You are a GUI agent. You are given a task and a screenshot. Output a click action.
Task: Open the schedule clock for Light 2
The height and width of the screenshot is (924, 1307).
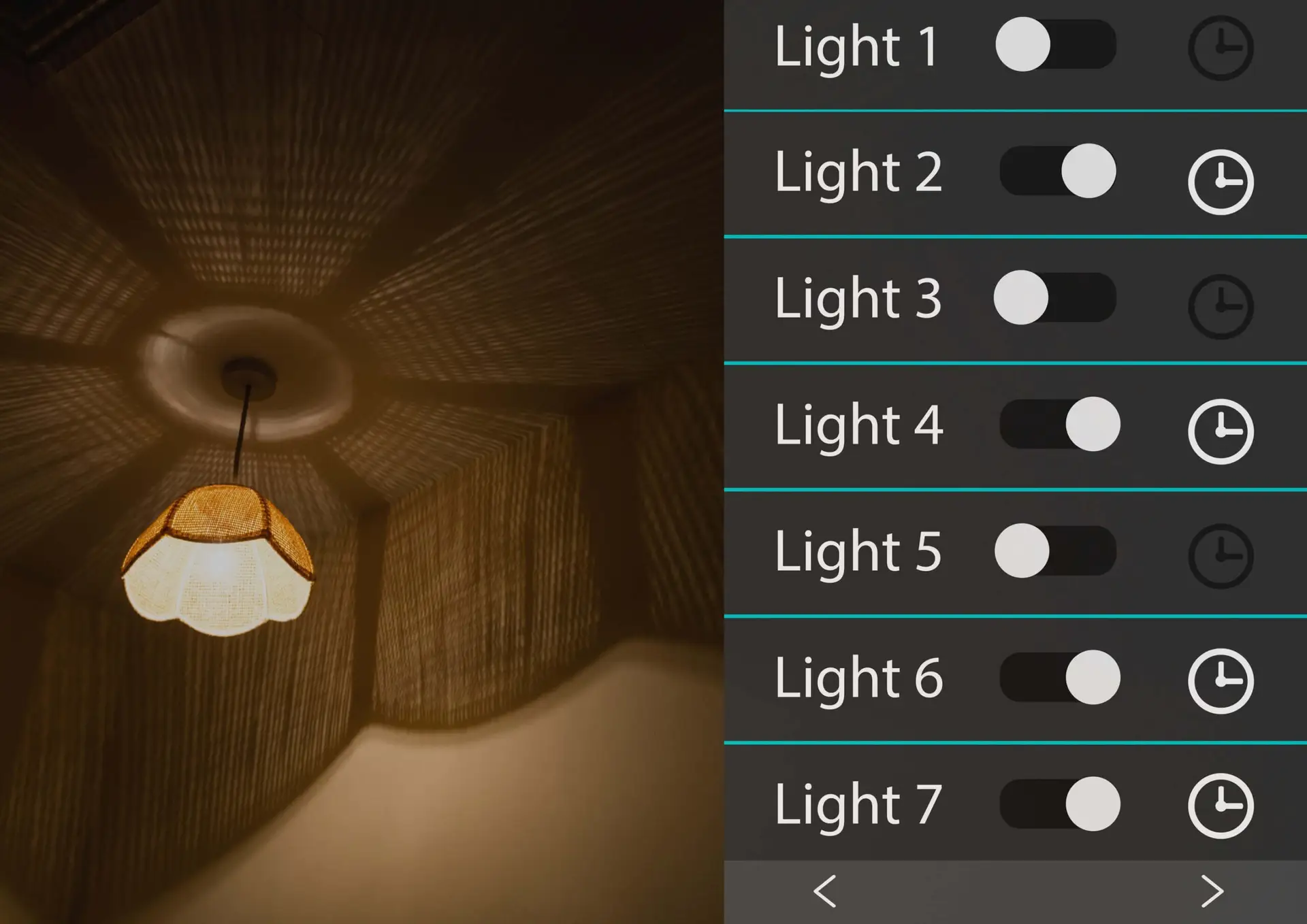tap(1221, 182)
